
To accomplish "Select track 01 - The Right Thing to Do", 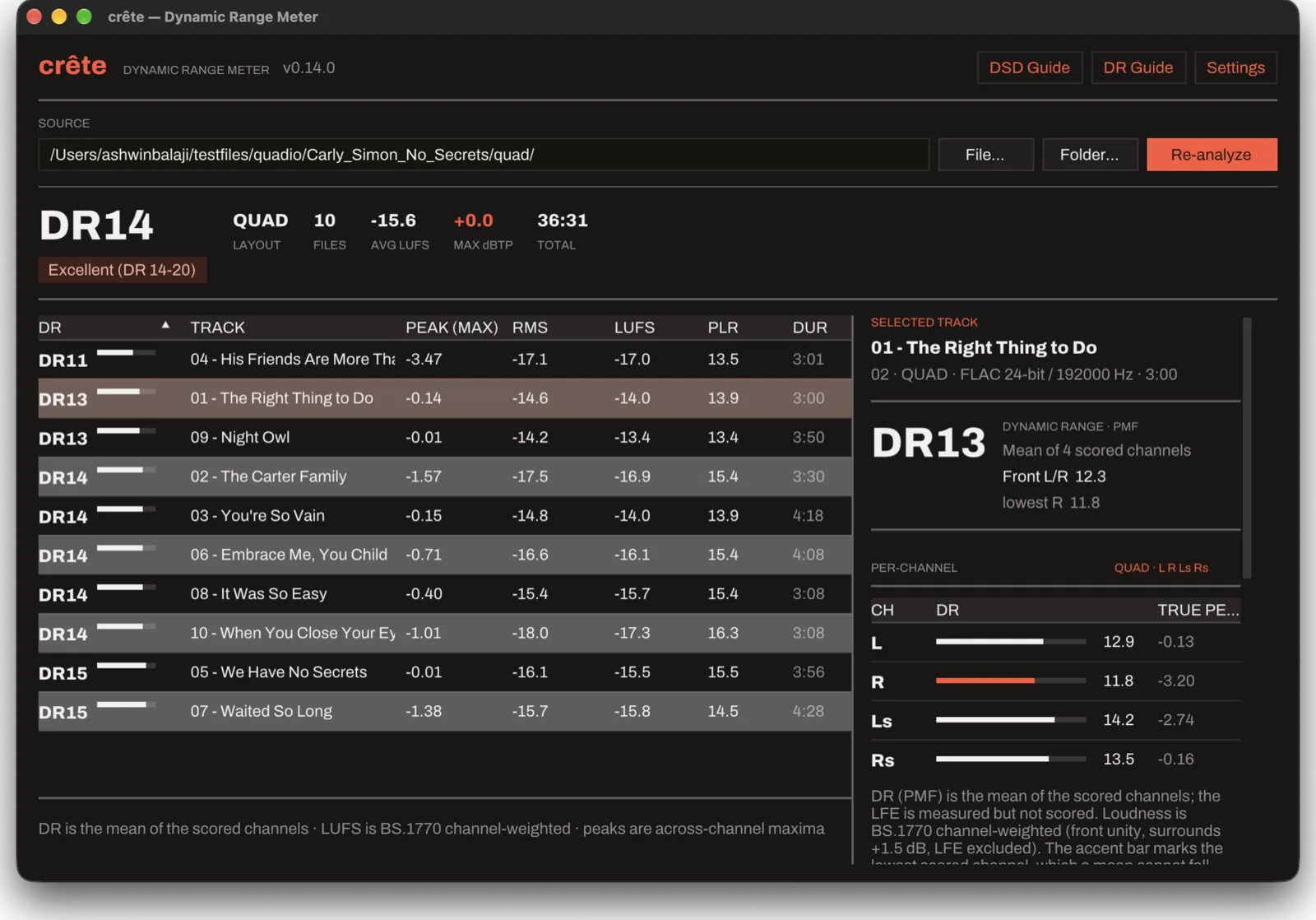I will (x=445, y=398).
